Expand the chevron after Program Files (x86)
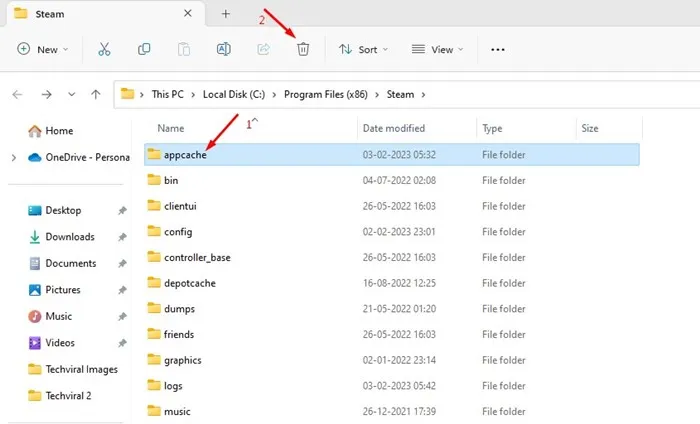This screenshot has width=700, height=424. [377, 95]
